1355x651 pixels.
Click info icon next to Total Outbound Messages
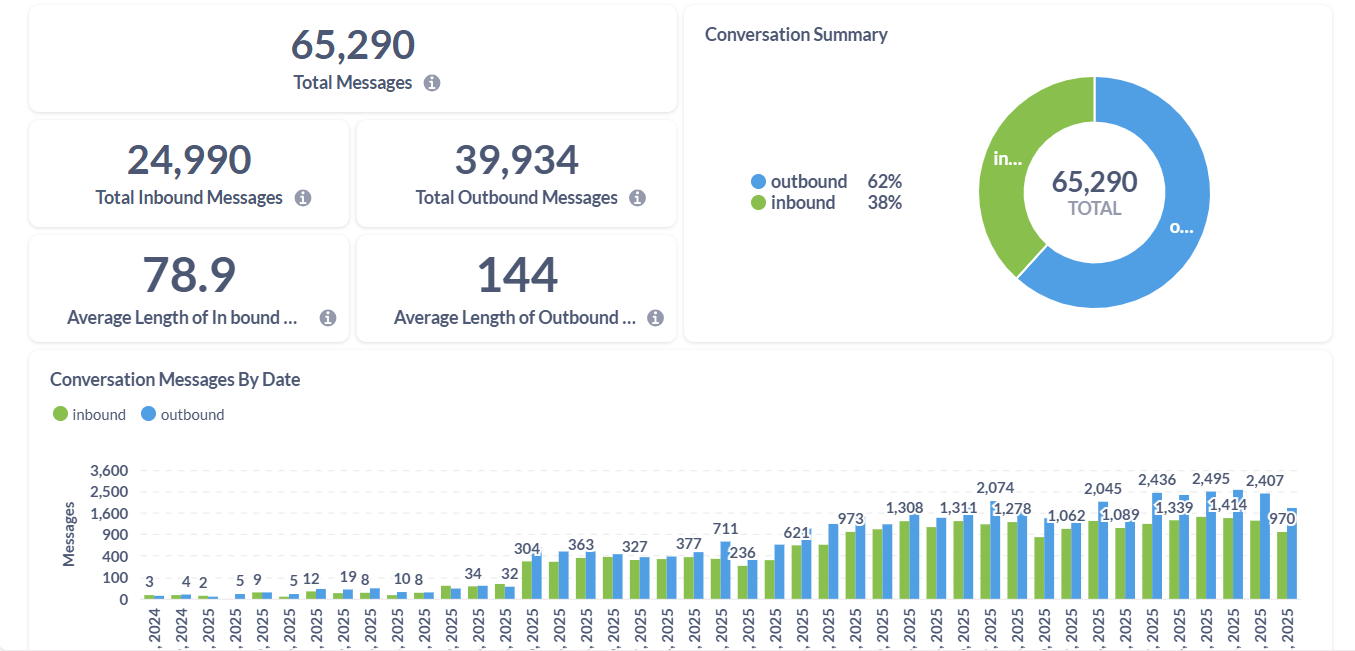[x=637, y=198]
